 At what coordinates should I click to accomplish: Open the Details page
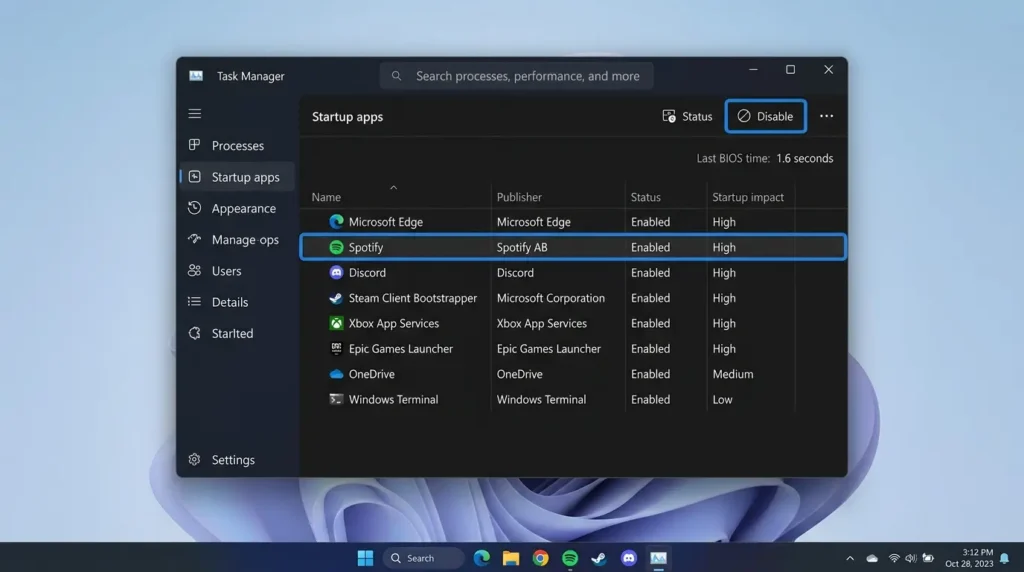(237, 302)
